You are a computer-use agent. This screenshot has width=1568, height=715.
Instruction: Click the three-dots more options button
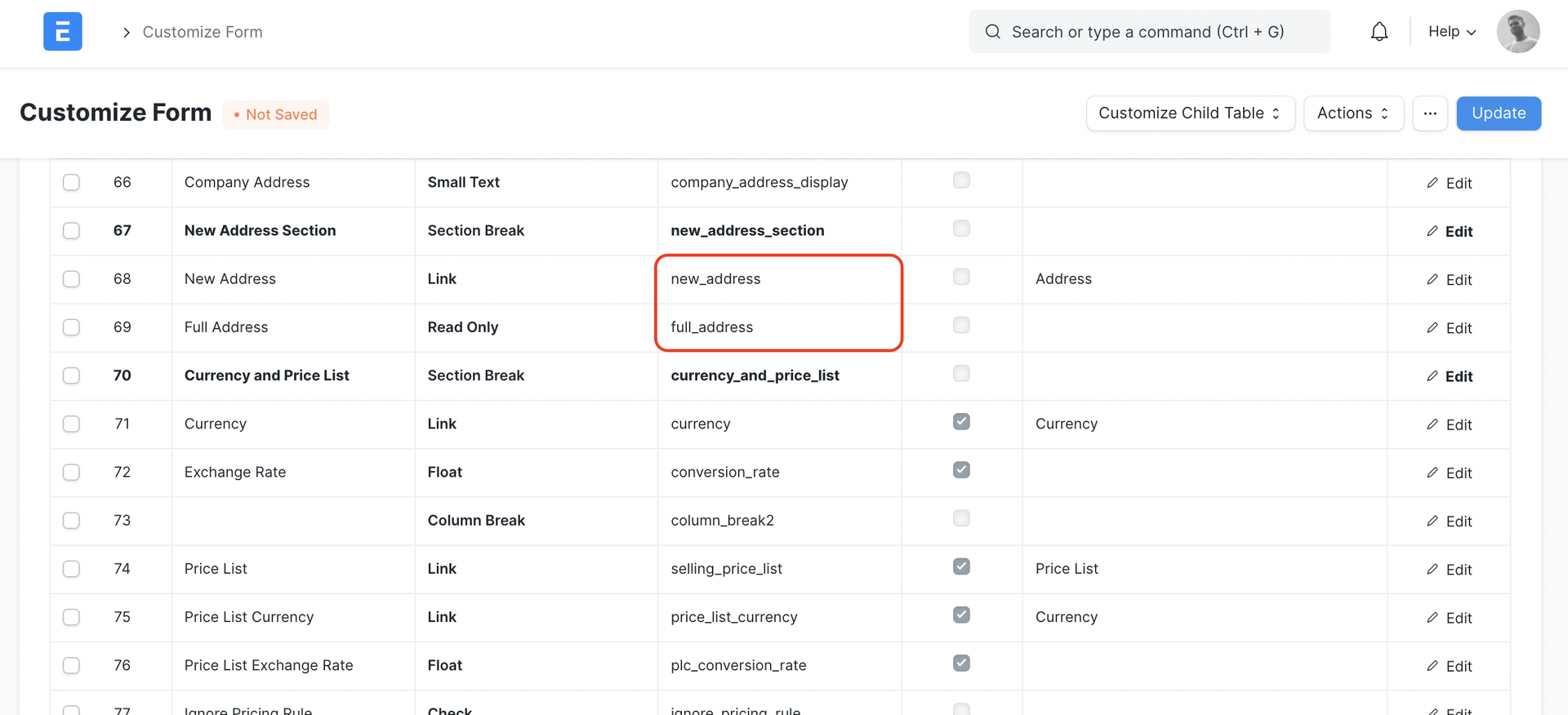tap(1429, 113)
